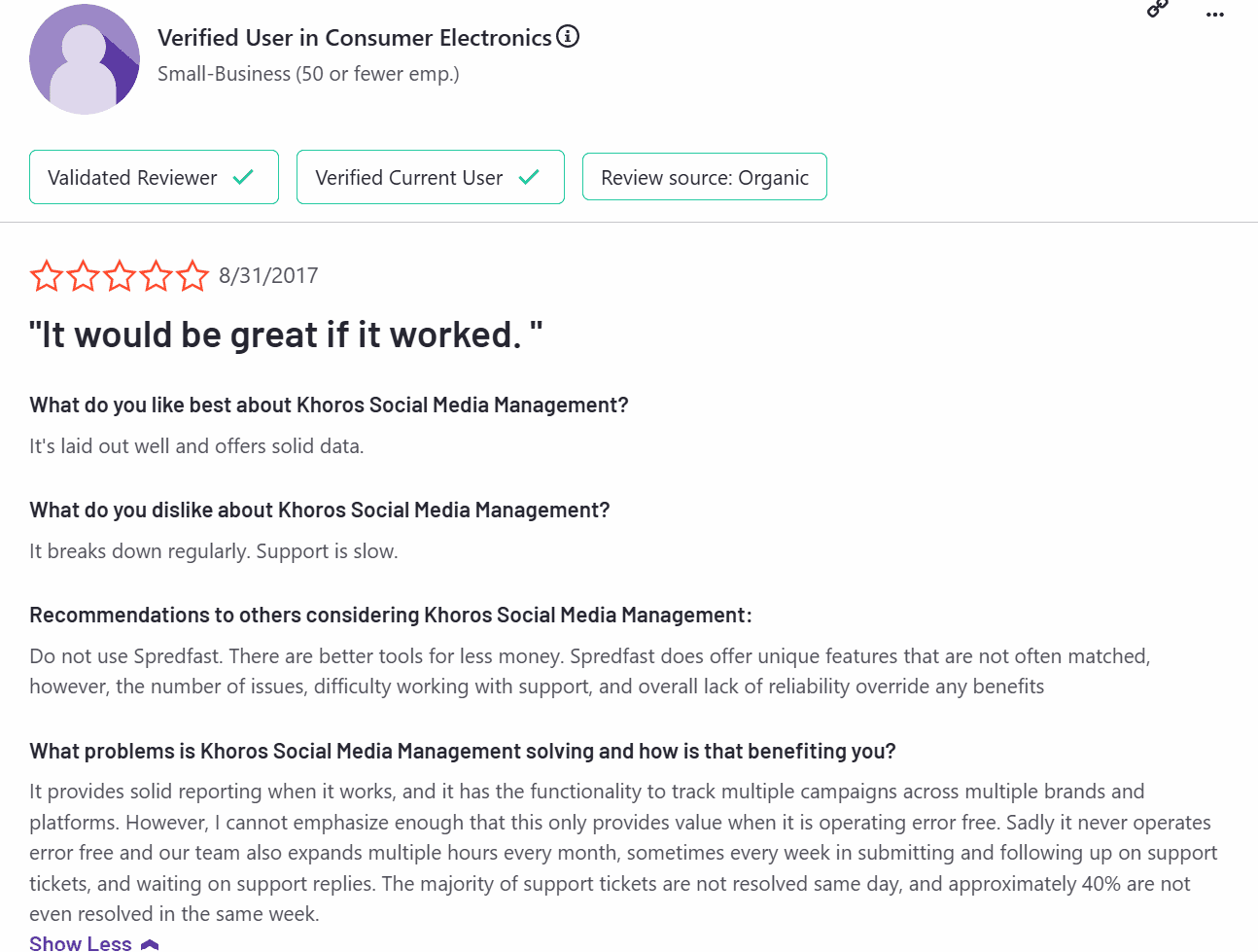Click the Validated Reviewer badge
This screenshot has width=1258, height=952.
(x=154, y=177)
